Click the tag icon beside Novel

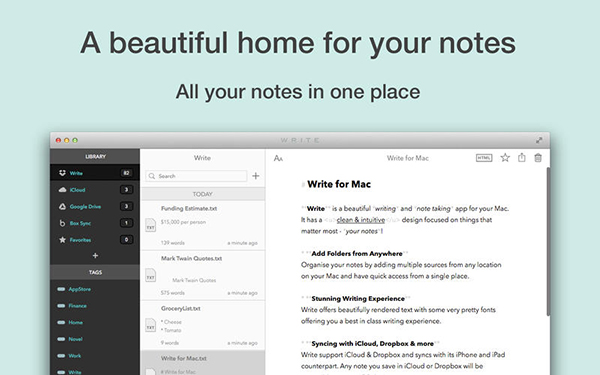[61, 339]
